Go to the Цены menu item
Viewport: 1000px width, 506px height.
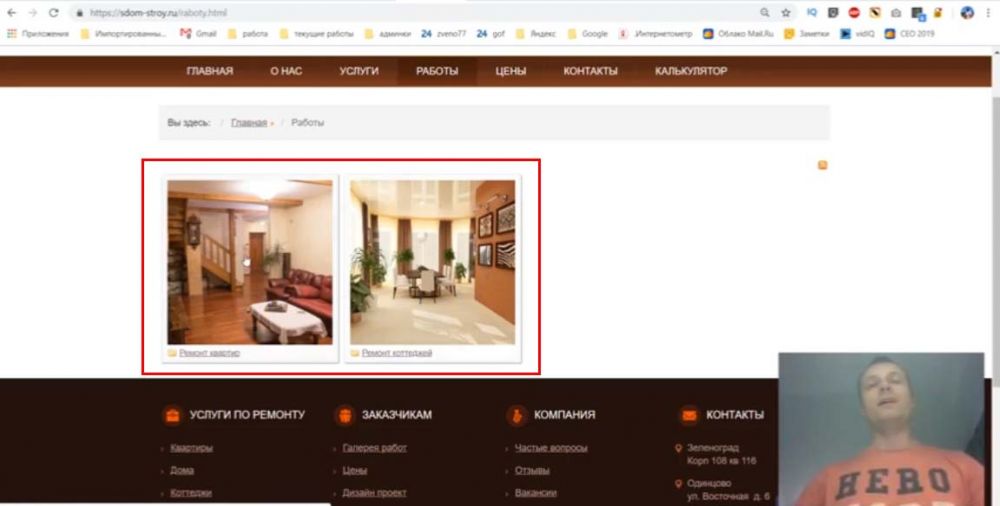[x=510, y=71]
